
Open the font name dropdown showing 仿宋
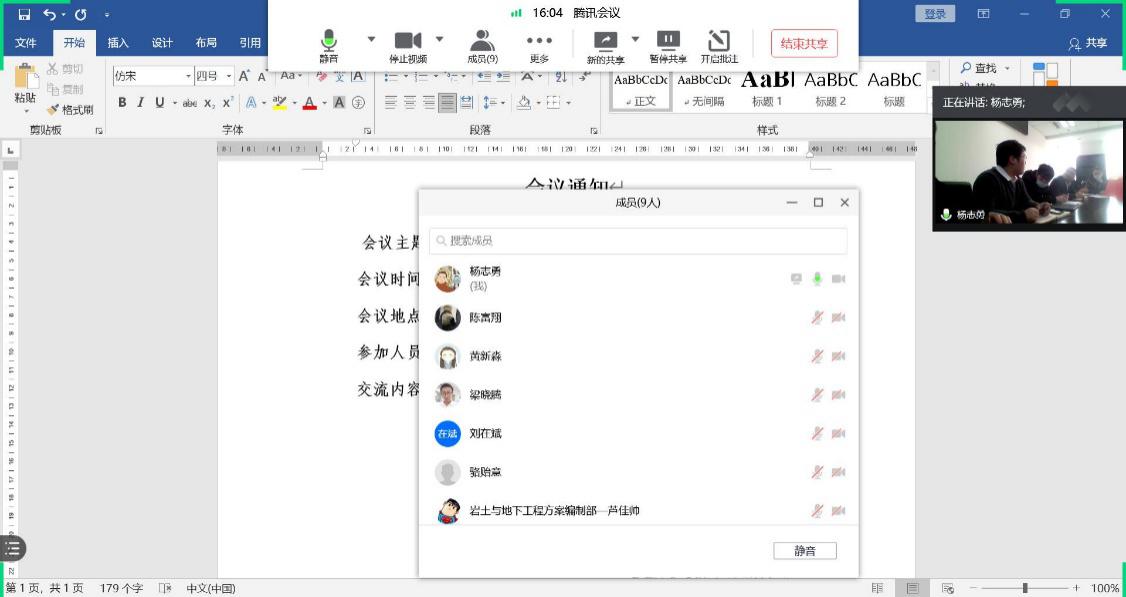click(x=187, y=76)
